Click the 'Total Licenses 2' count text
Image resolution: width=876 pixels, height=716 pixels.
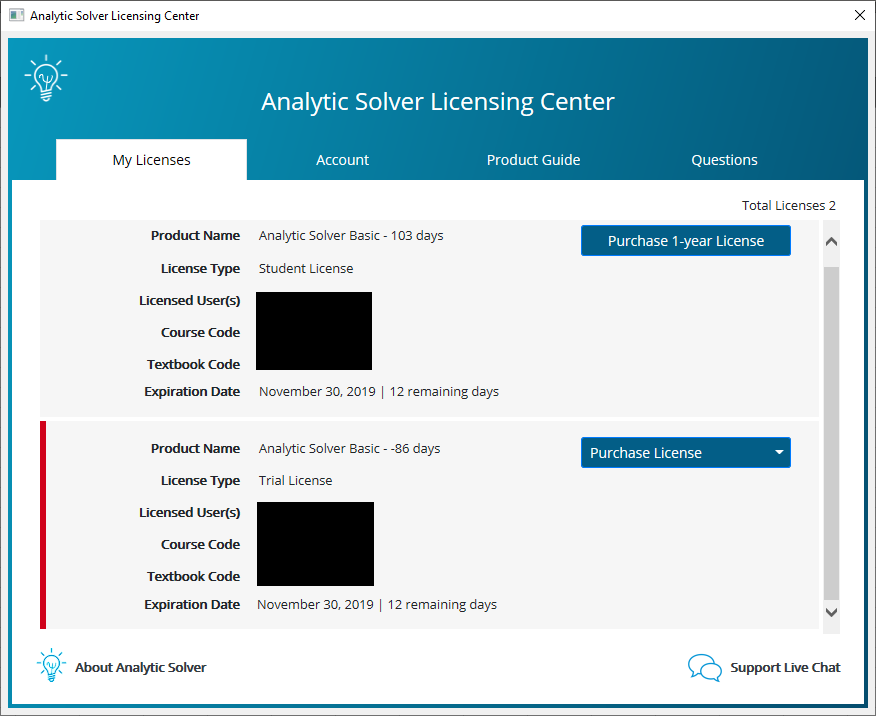click(788, 206)
